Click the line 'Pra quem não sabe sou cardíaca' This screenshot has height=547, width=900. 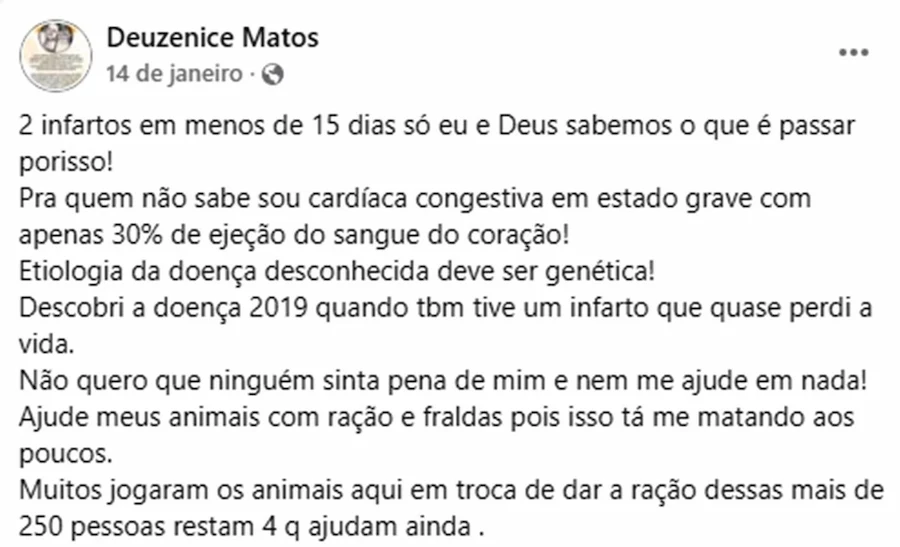[415, 199]
